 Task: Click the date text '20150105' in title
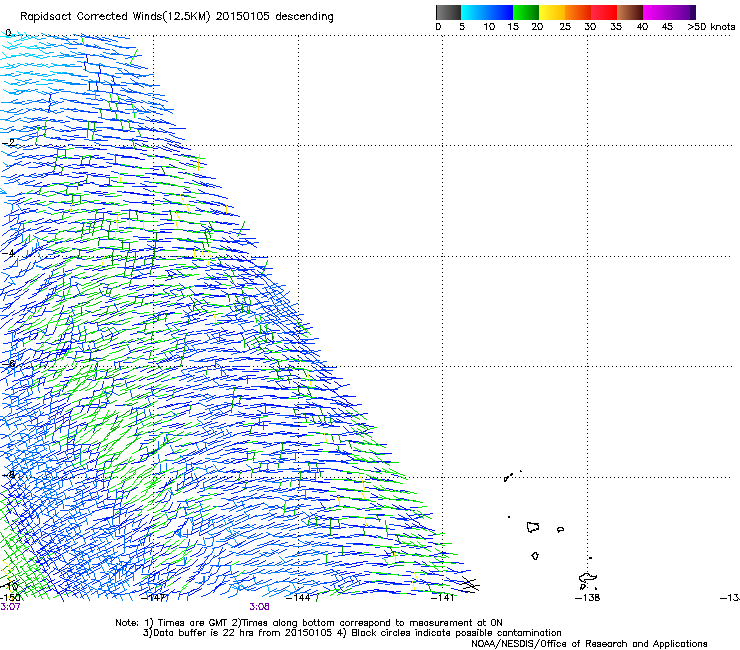[x=242, y=16]
